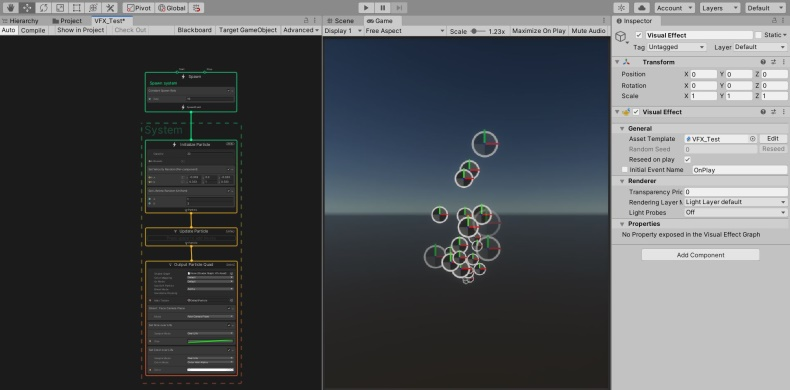Click the Add Component button
Viewport: 790px width, 390px height.
tap(700, 255)
